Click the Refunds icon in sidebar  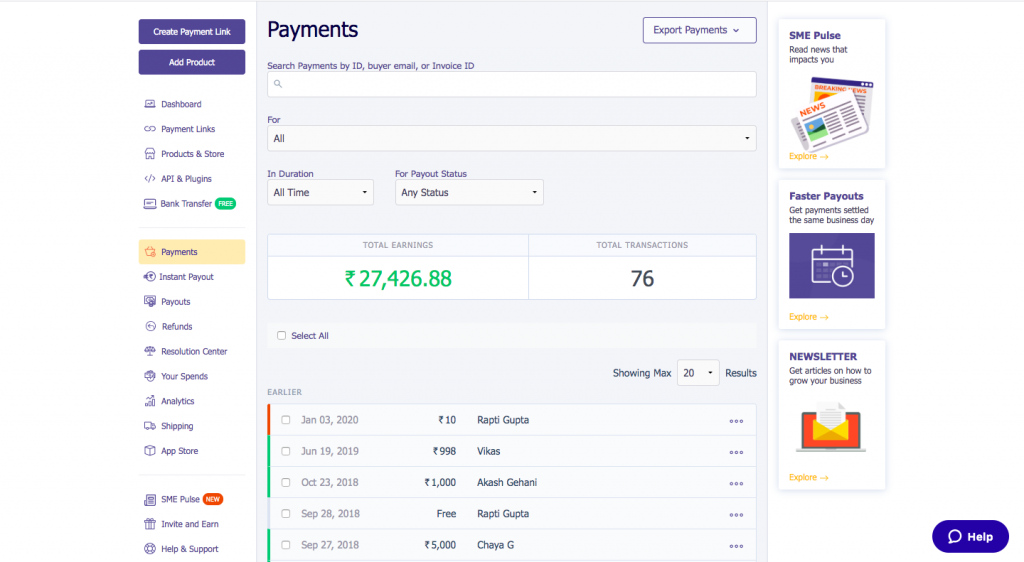click(150, 327)
